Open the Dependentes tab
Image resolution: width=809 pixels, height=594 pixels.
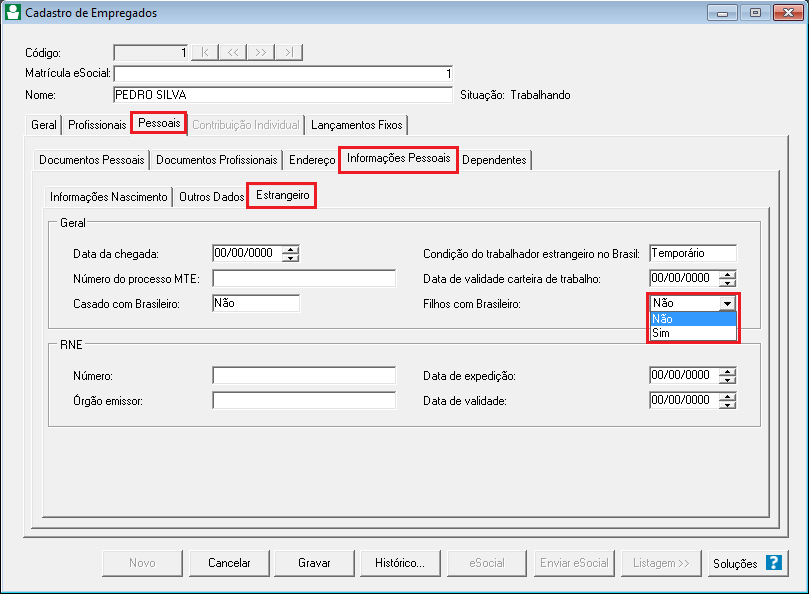pos(494,159)
